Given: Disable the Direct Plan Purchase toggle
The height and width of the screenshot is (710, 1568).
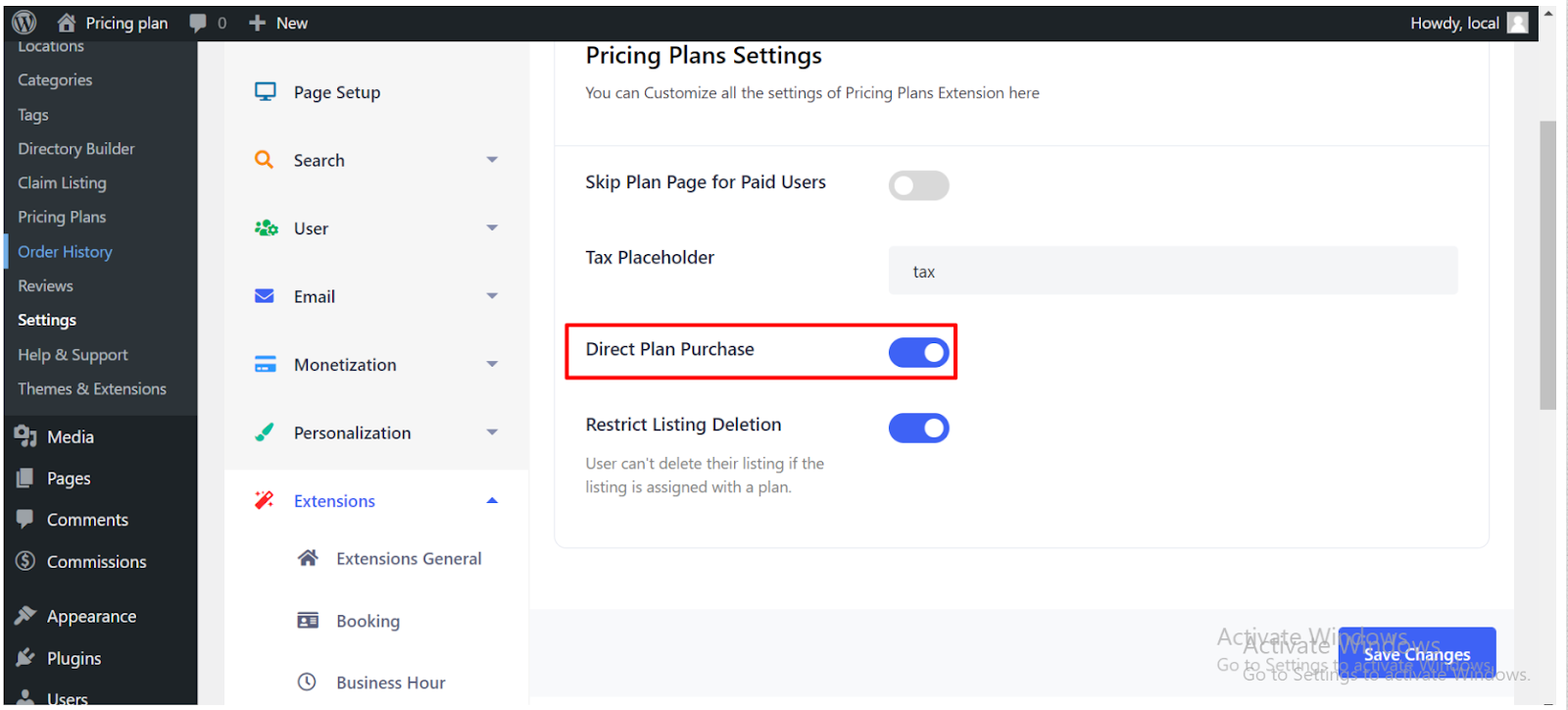Looking at the screenshot, I should click(918, 352).
